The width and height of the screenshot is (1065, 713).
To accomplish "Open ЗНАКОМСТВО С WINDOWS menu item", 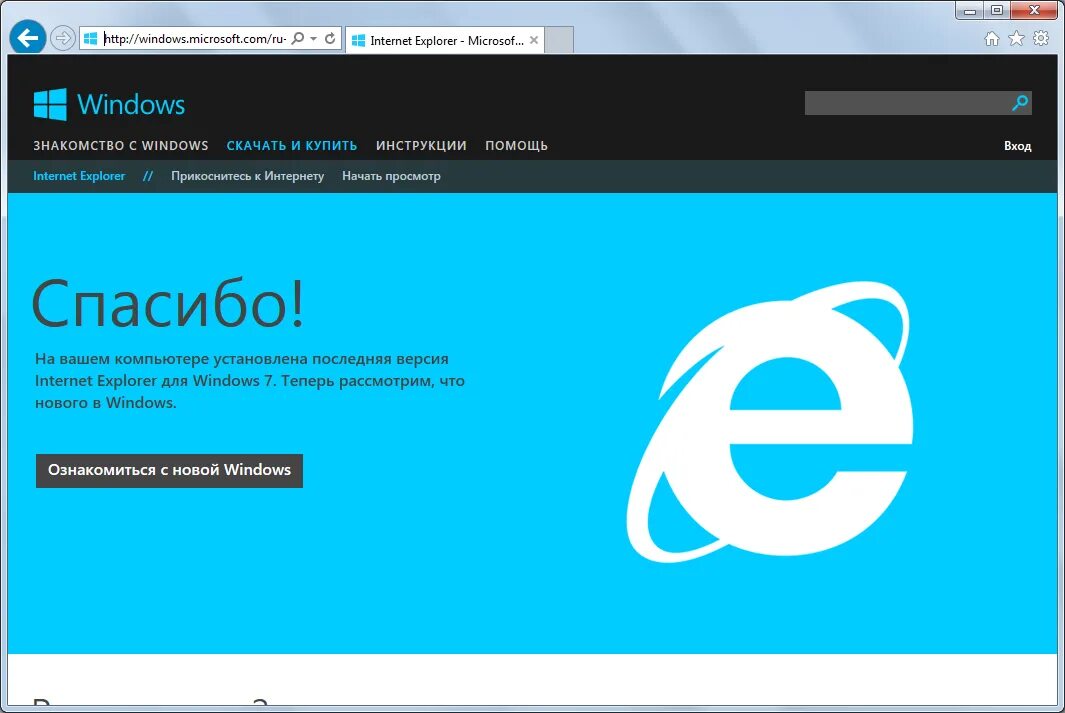I will coord(121,145).
